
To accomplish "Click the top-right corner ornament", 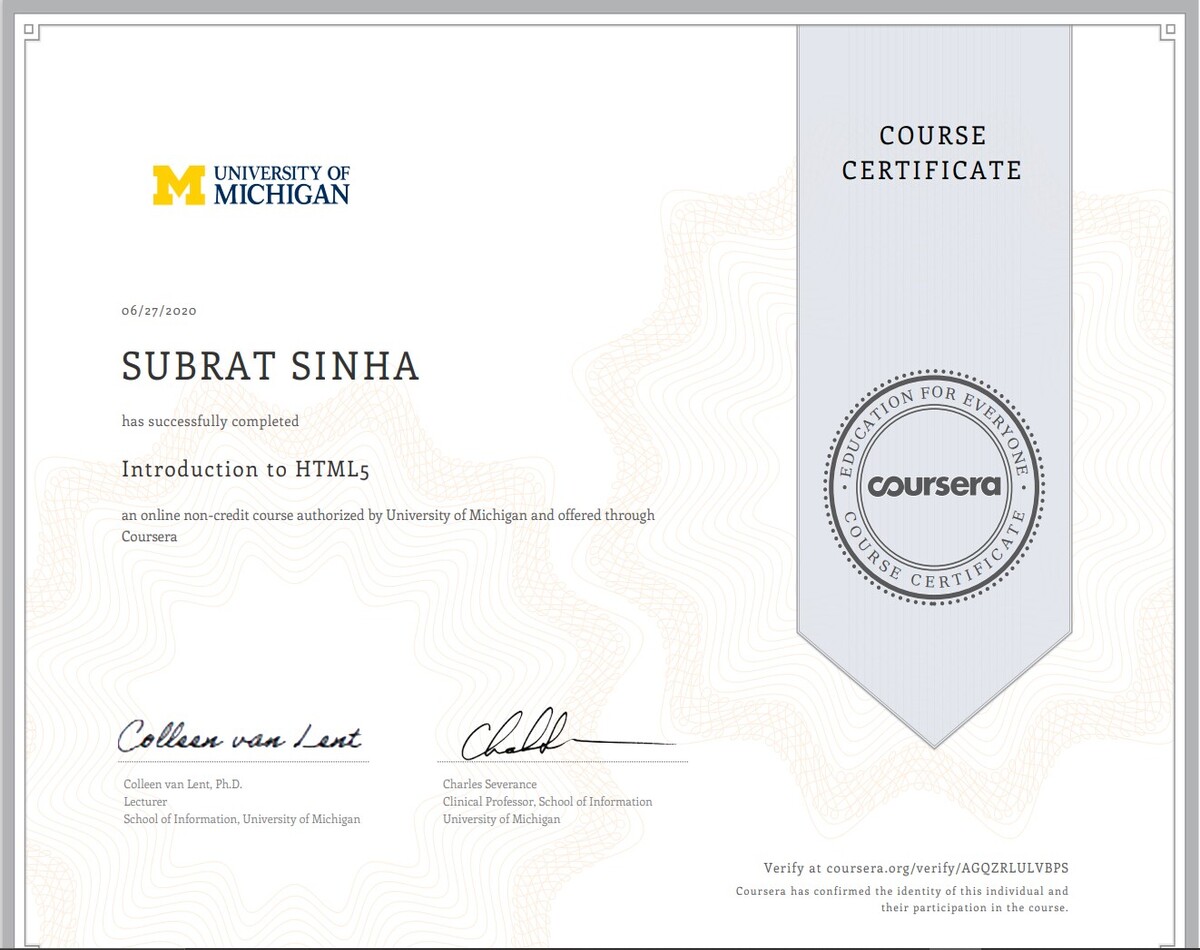I will tap(1167, 32).
